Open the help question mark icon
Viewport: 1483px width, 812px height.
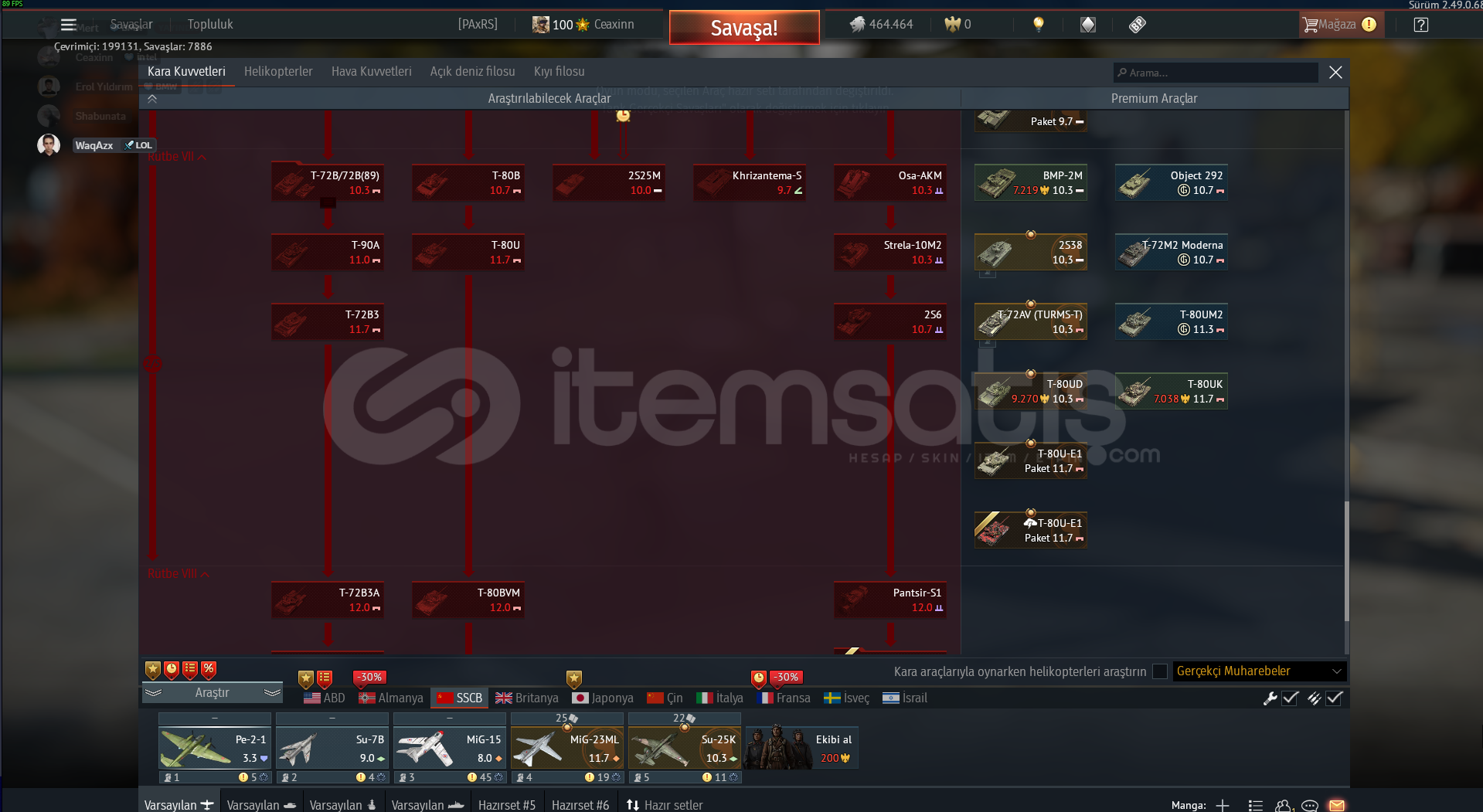(x=1420, y=25)
